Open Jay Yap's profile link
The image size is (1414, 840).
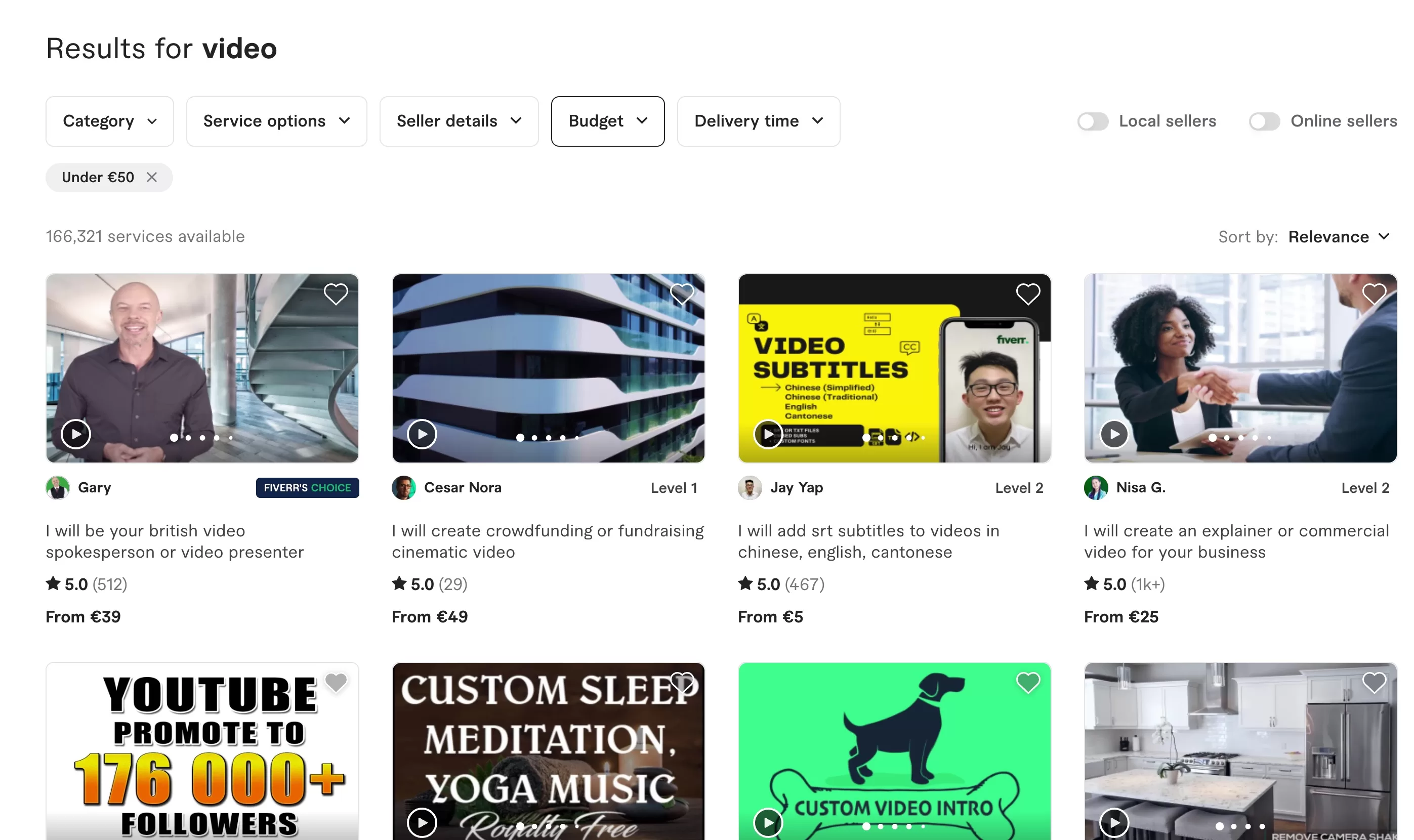point(797,488)
